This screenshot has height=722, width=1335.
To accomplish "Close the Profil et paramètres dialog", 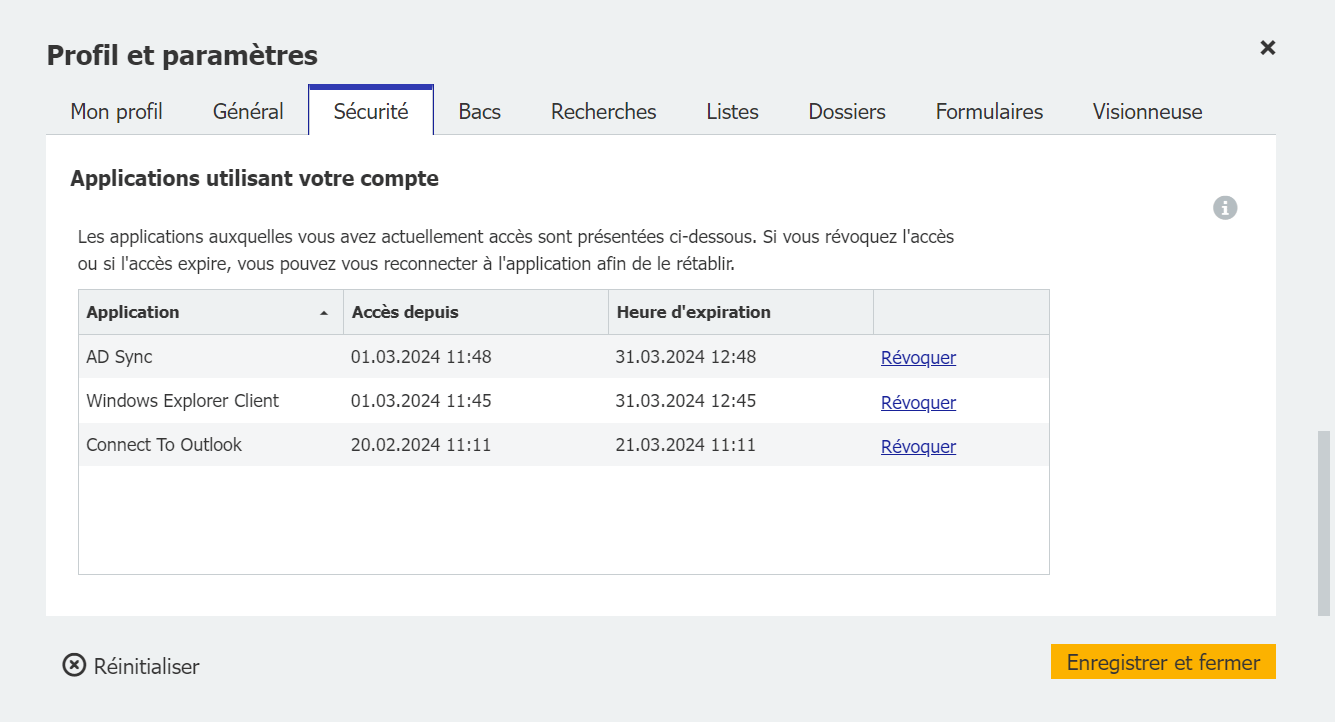I will [x=1267, y=47].
